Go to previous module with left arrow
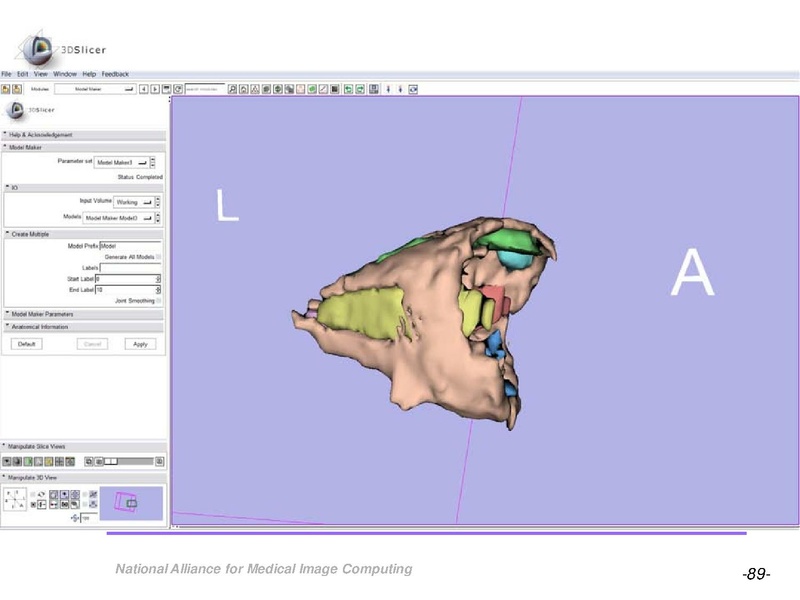The height and width of the screenshot is (600, 800). coord(144,89)
